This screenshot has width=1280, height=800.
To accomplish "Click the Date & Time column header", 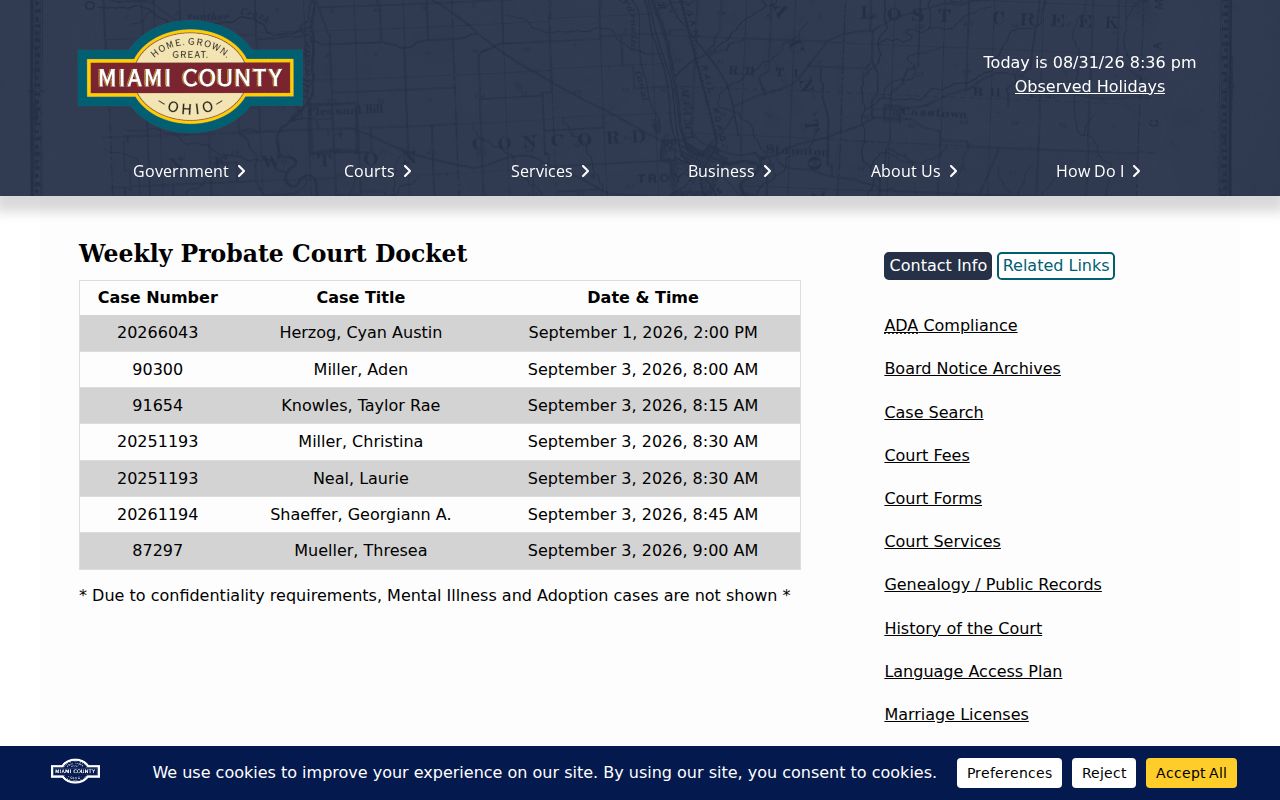I will coord(643,297).
